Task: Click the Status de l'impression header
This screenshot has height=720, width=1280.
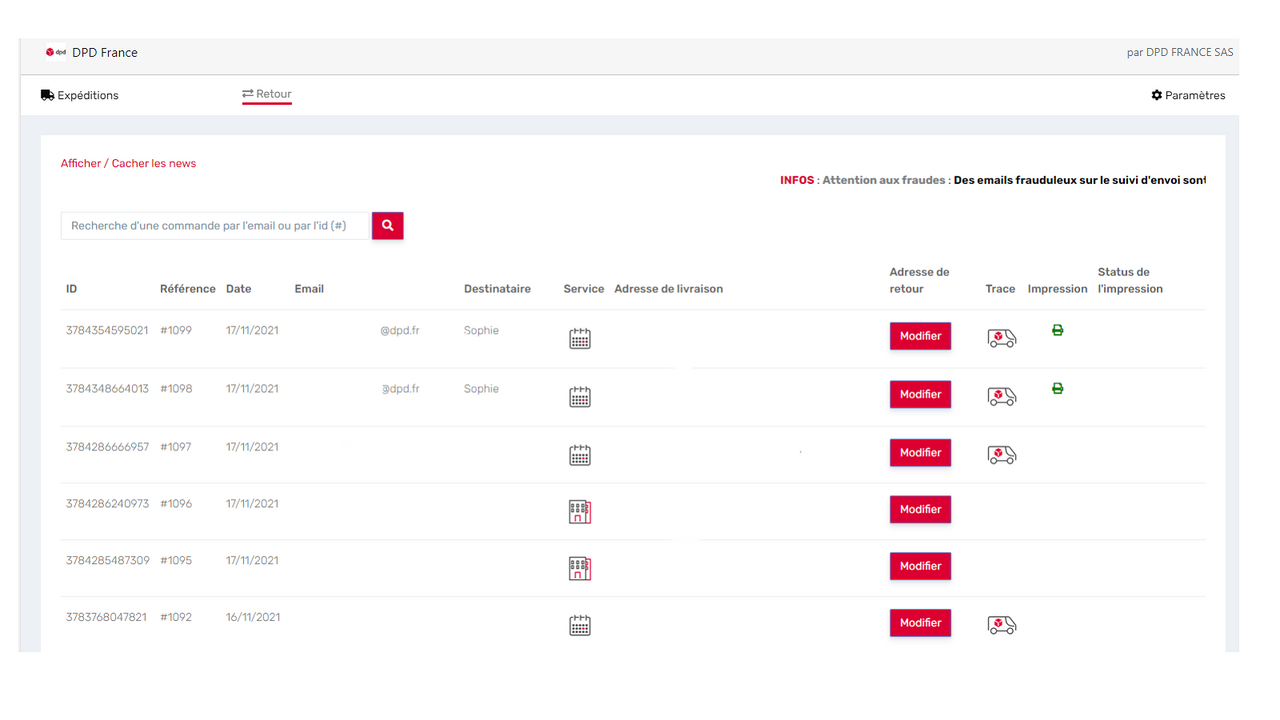Action: click(1130, 280)
